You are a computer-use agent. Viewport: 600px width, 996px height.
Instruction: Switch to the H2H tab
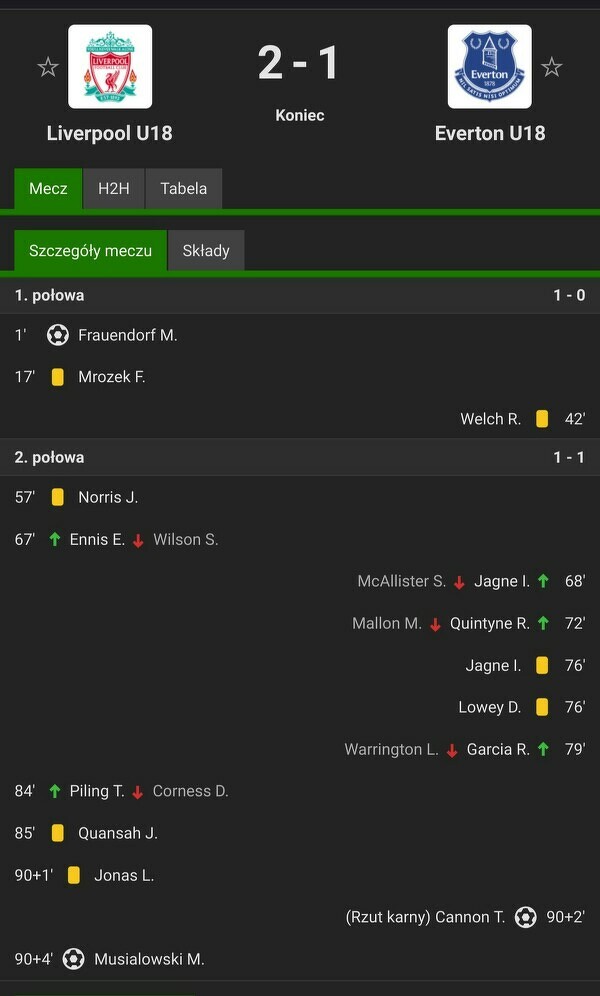[x=114, y=188]
